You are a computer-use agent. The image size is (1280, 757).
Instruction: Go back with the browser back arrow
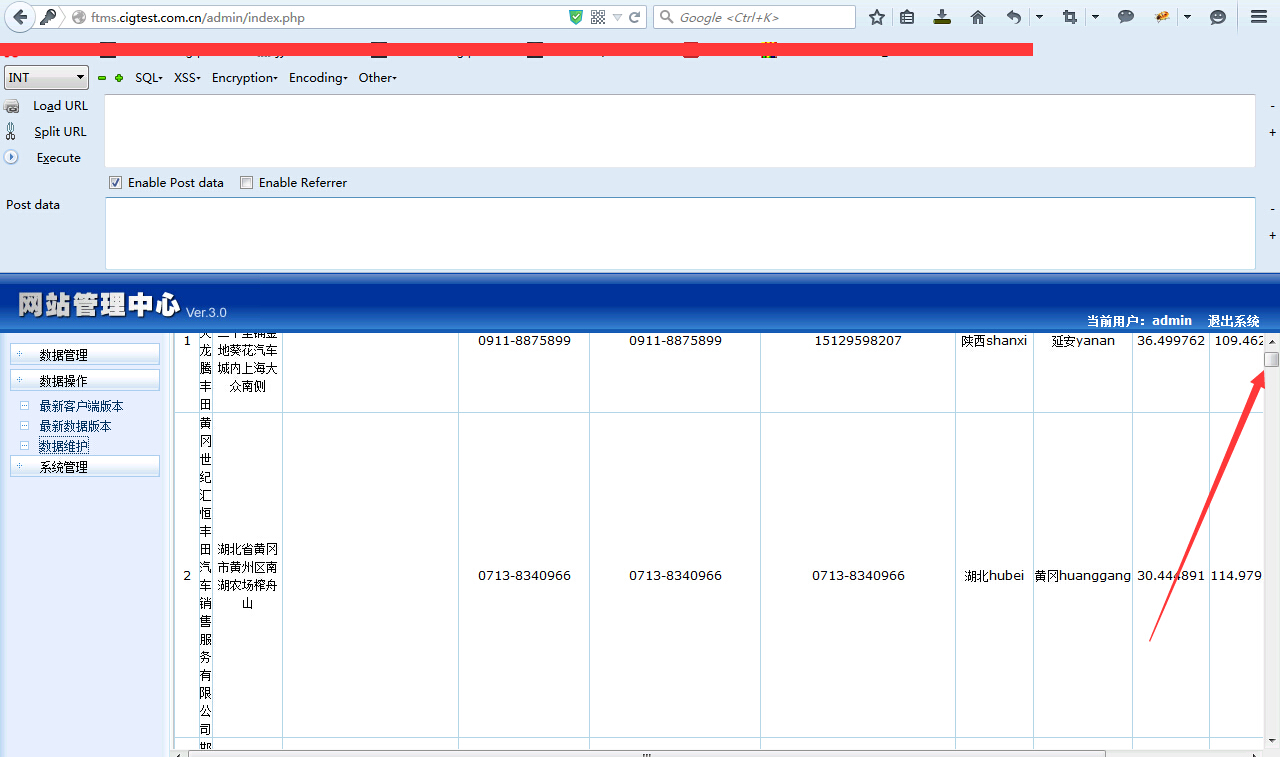(x=20, y=17)
